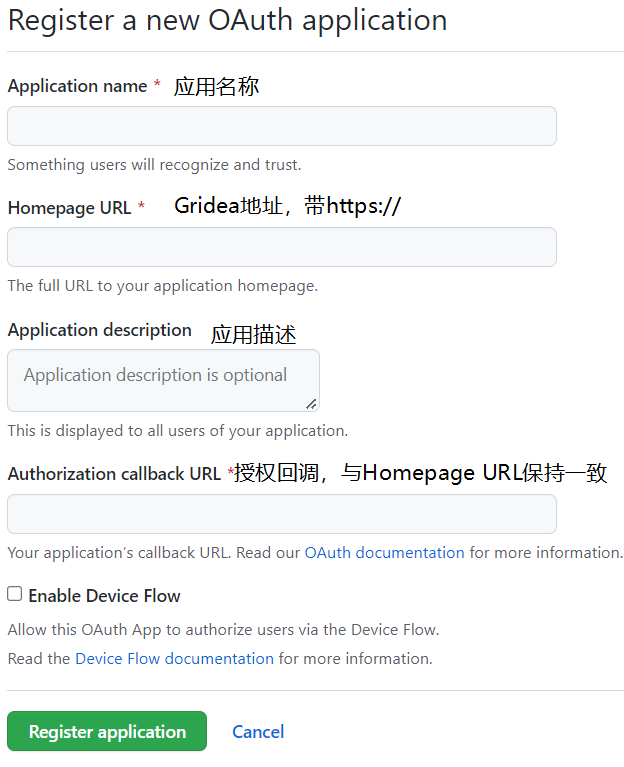Click 'Allow this OAuth App to authorize users' text

click(x=223, y=630)
